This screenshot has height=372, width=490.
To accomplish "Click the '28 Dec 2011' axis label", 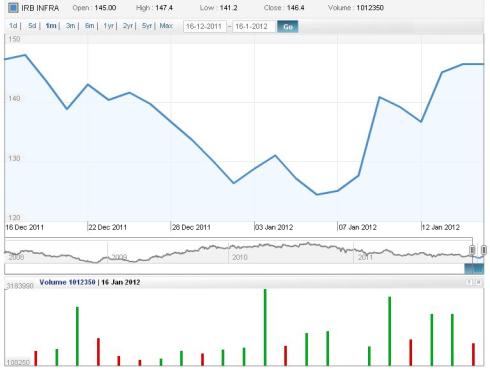I will (x=191, y=227).
